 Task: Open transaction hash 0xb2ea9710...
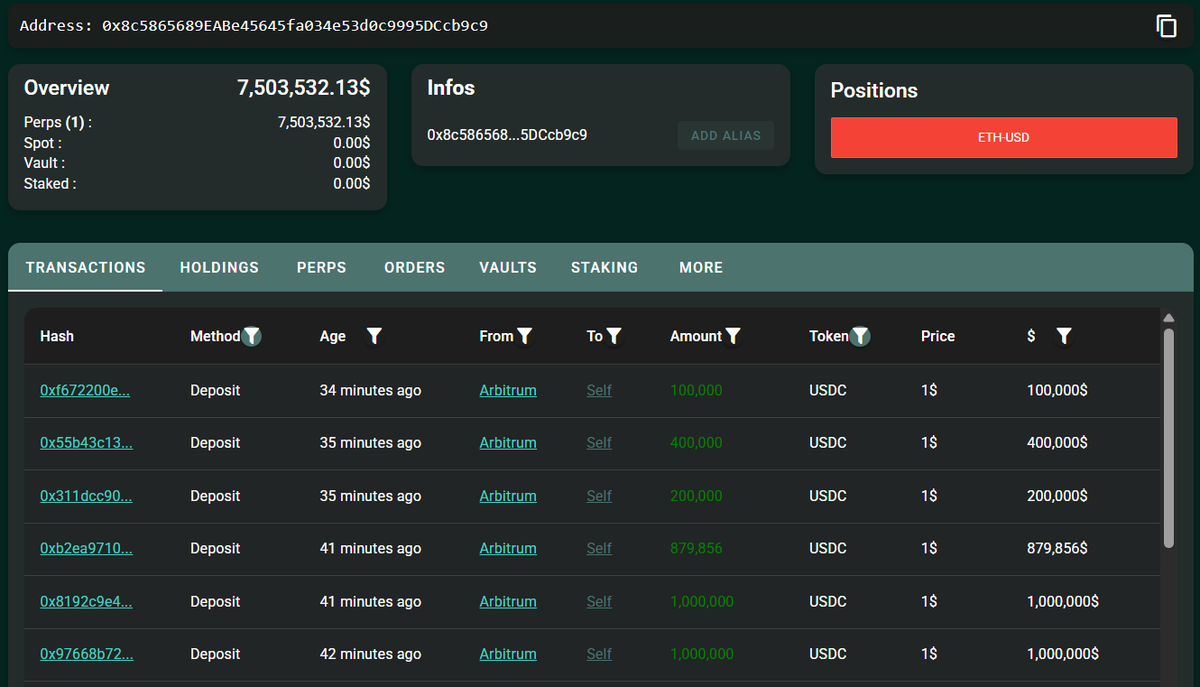pos(86,548)
